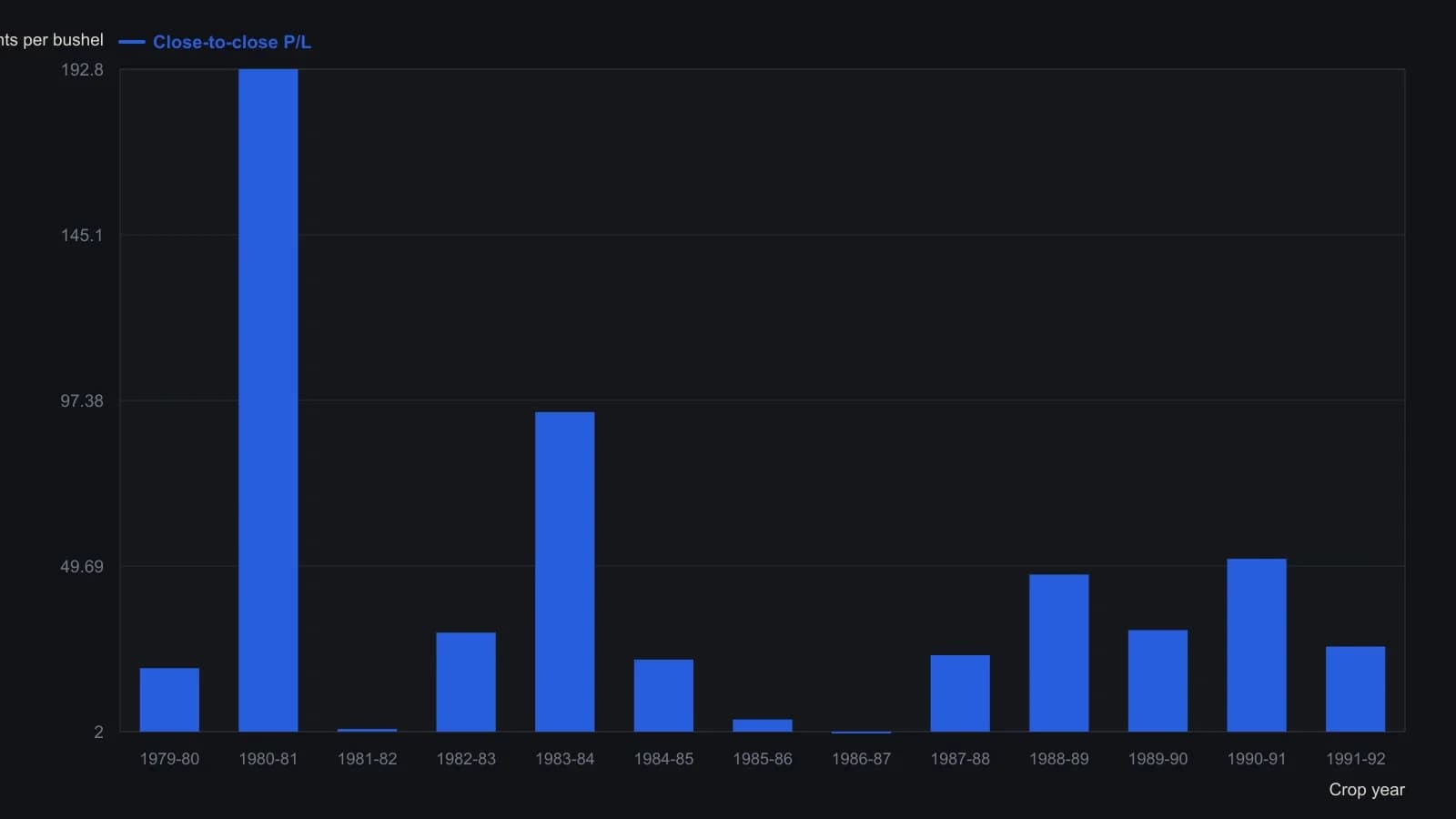This screenshot has width=1456, height=819.
Task: Select the 1991-92 bar
Action: coord(1356,689)
